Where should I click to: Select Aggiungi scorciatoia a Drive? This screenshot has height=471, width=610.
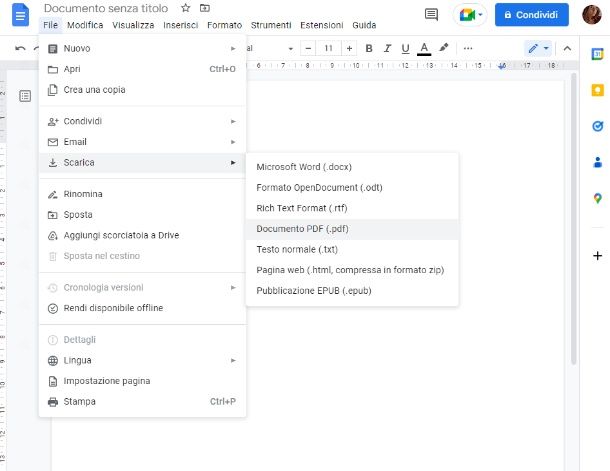[x=142, y=235]
